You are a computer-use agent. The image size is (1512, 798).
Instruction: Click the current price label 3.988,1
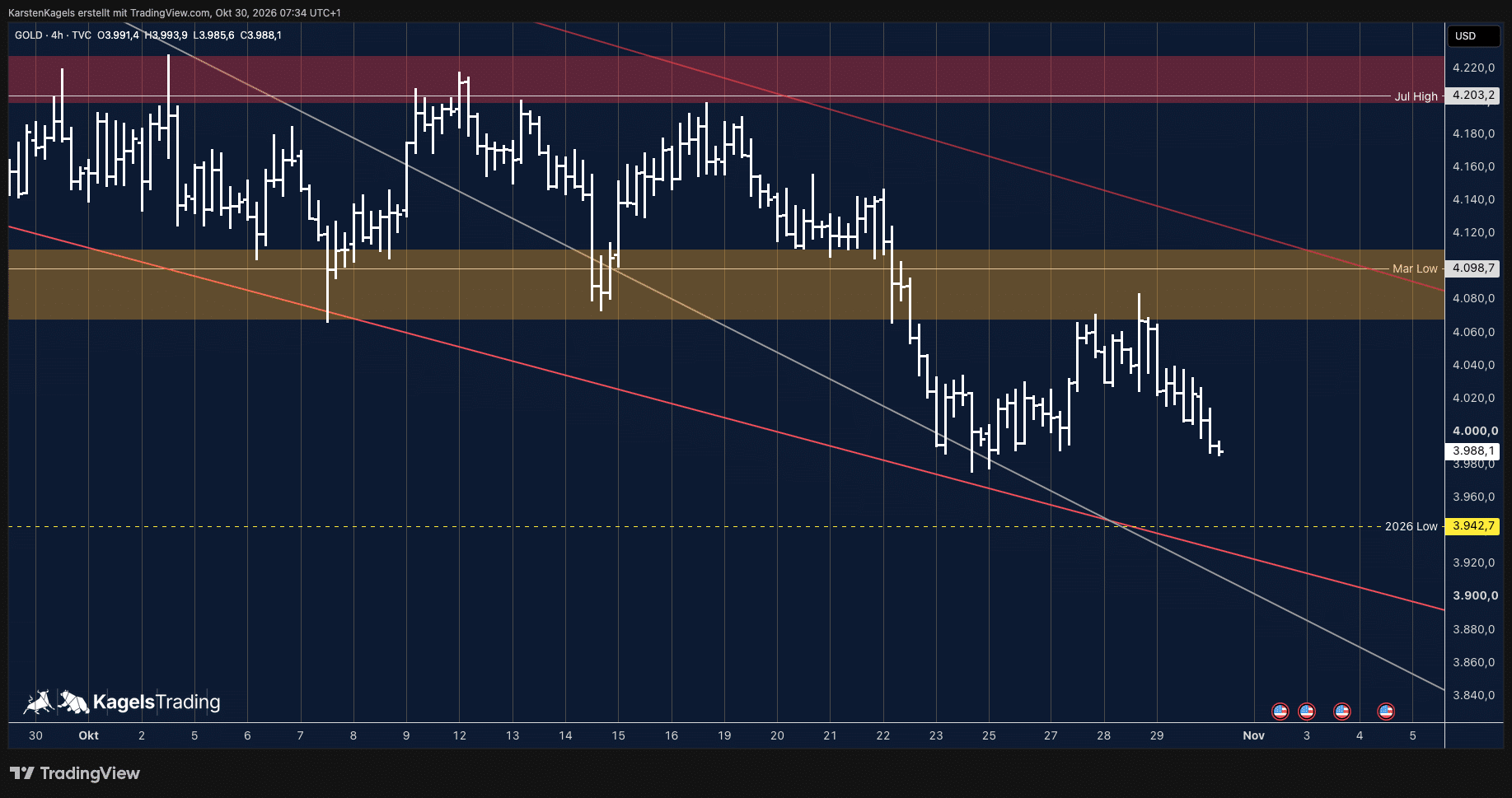click(x=1472, y=451)
